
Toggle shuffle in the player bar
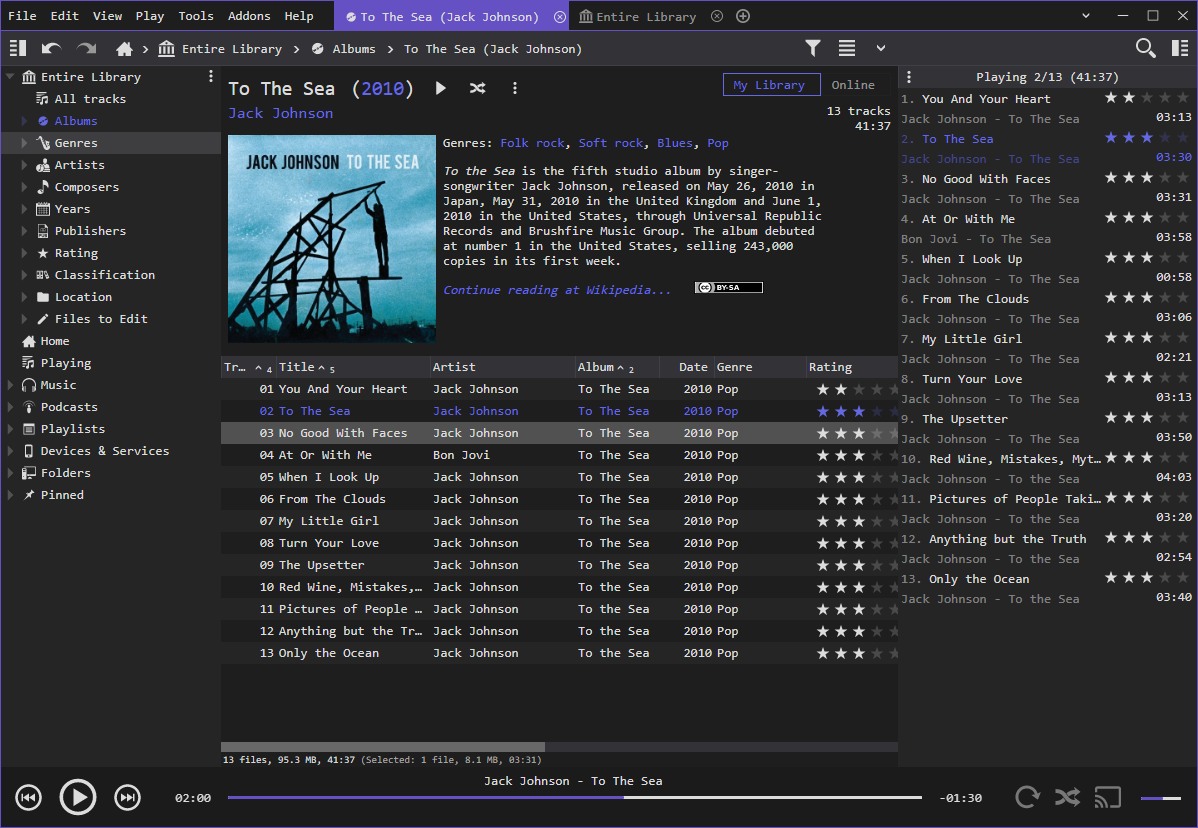coord(1067,797)
